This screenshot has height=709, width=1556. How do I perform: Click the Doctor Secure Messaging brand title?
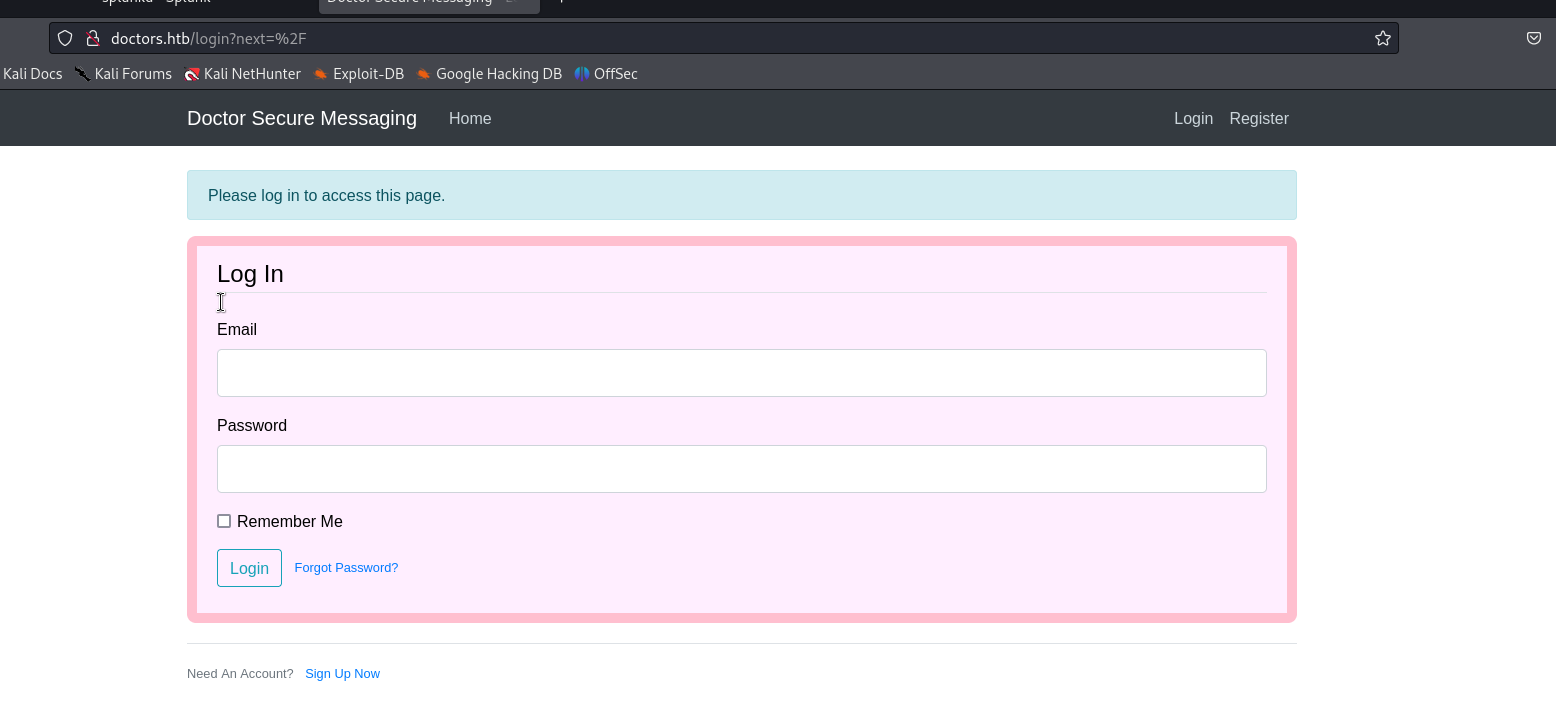click(302, 119)
